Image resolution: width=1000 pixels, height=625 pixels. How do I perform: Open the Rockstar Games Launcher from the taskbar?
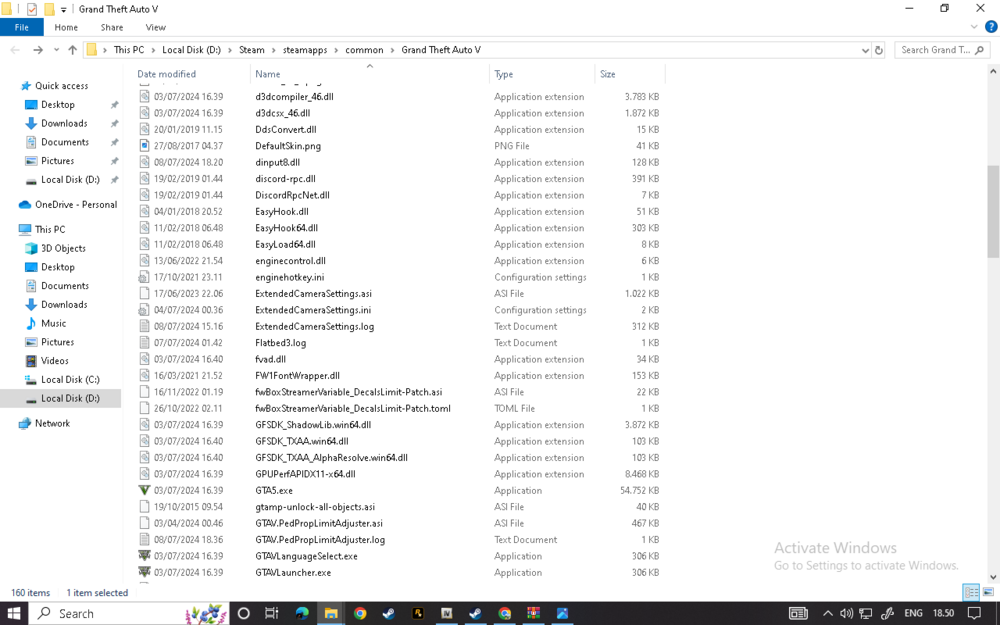point(417,613)
